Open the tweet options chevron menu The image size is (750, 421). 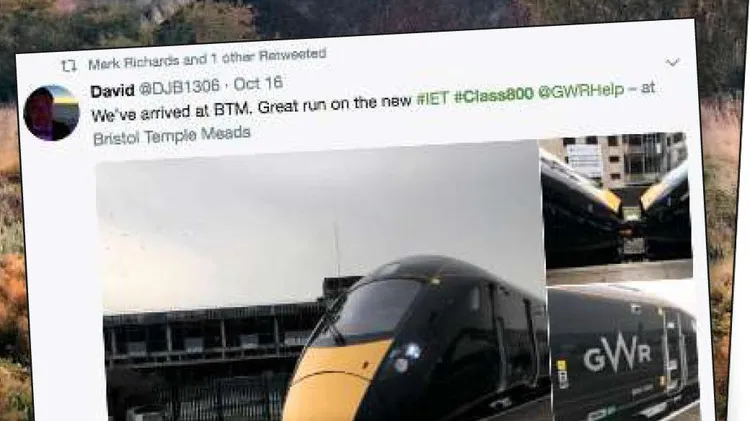tap(673, 62)
